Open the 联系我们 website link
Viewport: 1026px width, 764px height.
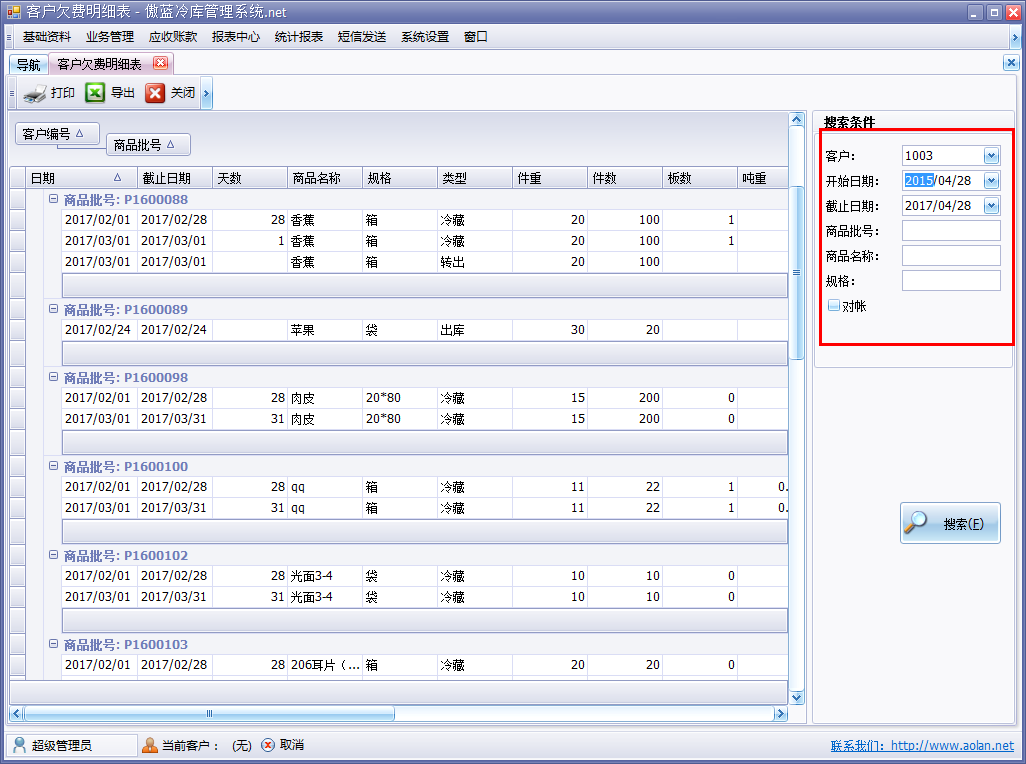click(x=921, y=746)
